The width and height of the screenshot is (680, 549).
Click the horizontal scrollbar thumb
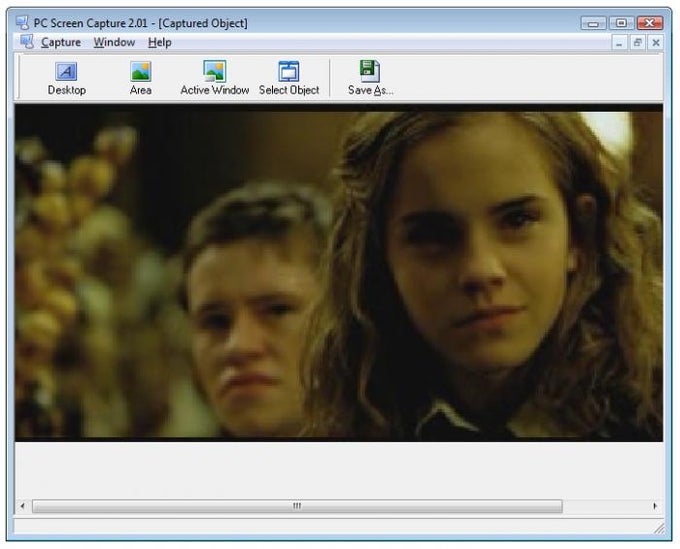point(297,506)
